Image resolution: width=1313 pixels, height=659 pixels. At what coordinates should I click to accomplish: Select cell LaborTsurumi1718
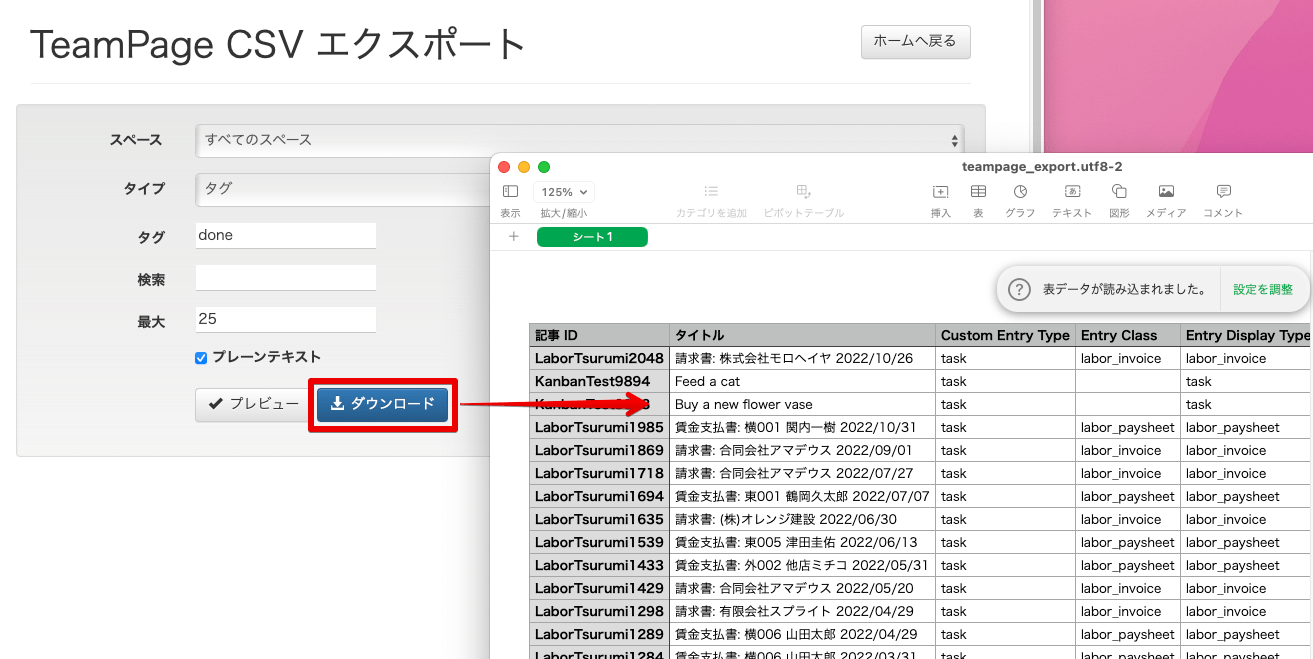(599, 473)
